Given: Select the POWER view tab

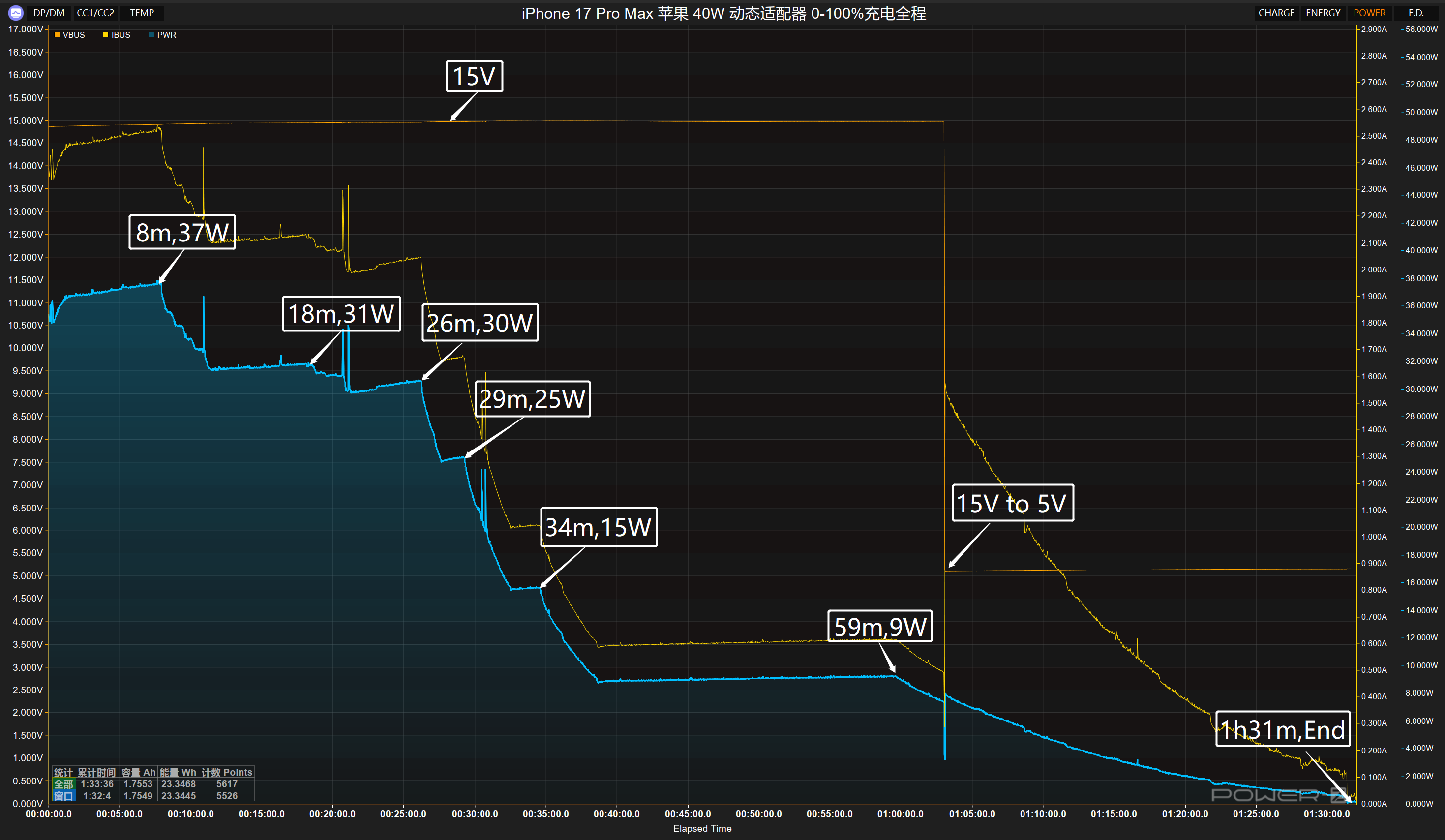Looking at the screenshot, I should (1369, 13).
